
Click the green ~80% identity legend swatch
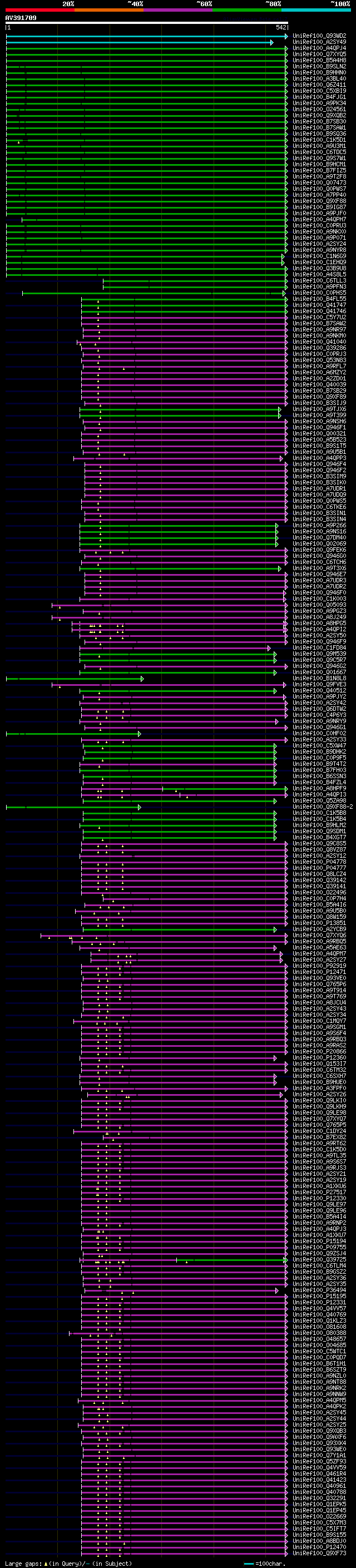pos(247,10)
